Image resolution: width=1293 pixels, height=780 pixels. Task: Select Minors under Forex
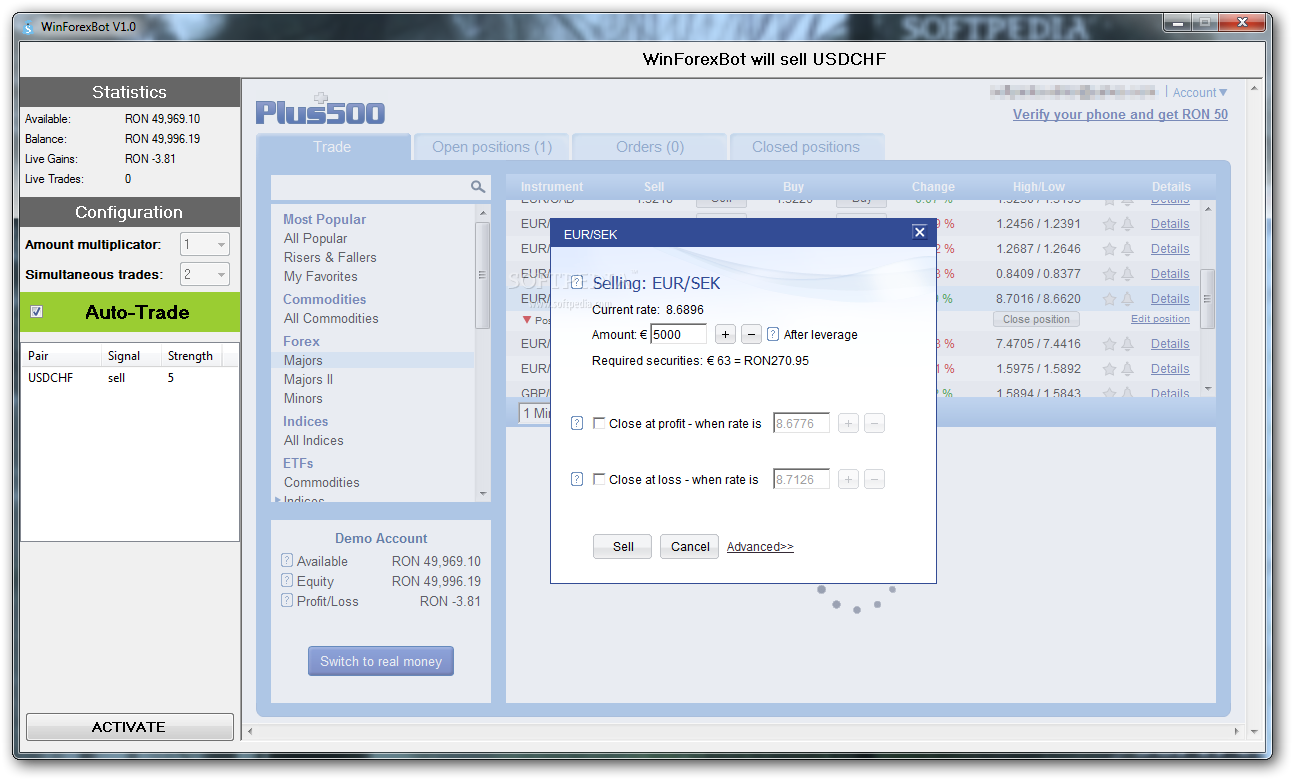pos(303,398)
